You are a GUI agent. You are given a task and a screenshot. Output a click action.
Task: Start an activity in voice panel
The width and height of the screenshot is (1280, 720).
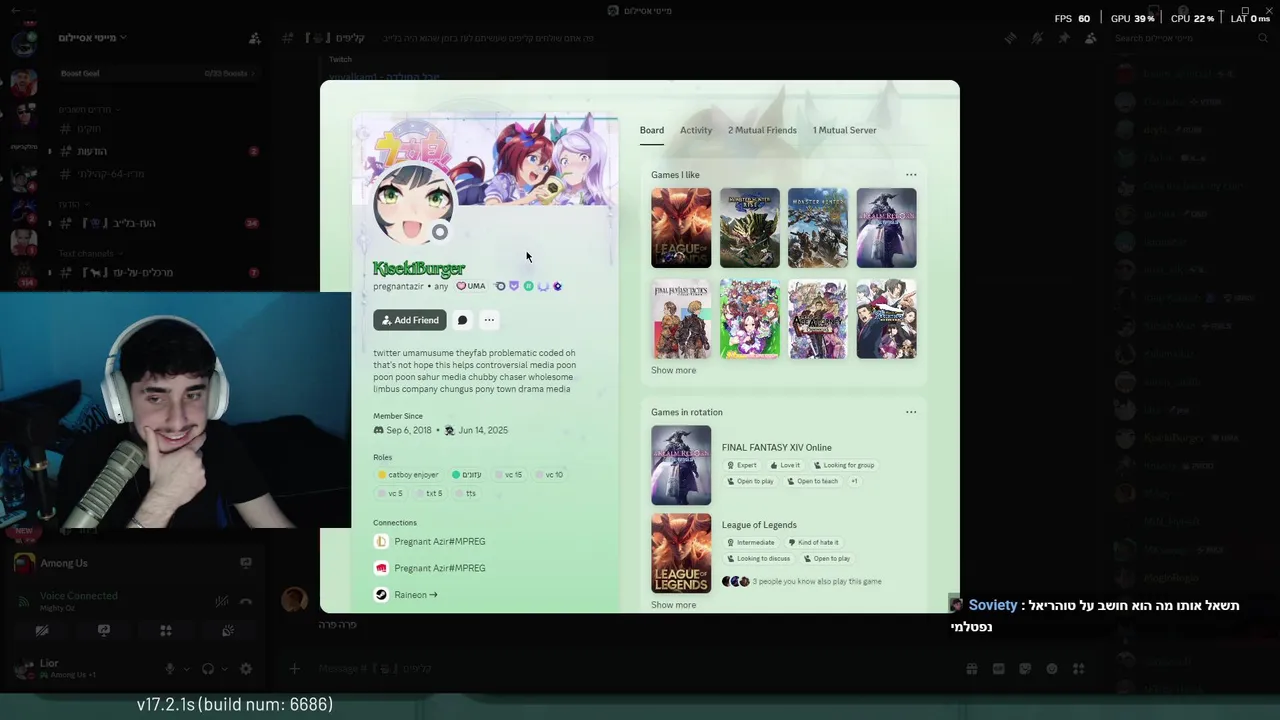point(166,631)
